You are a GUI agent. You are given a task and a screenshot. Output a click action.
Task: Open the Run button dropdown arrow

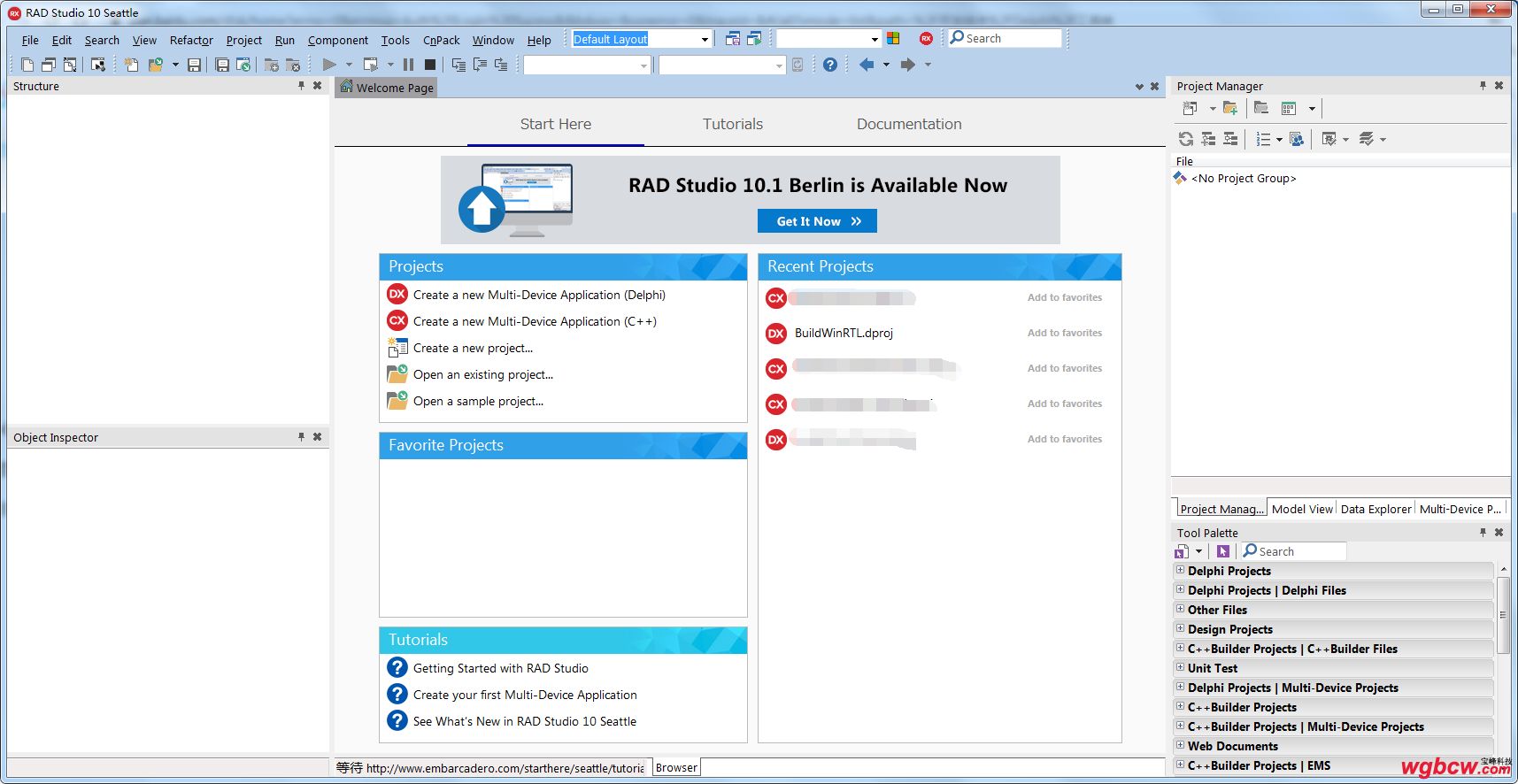(x=349, y=65)
